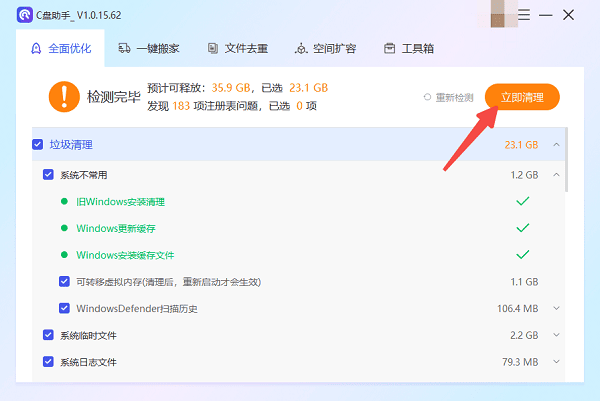Click the app title C盘助手_V1.0.15.62
Viewport: 600px width, 401px height.
point(78,15)
